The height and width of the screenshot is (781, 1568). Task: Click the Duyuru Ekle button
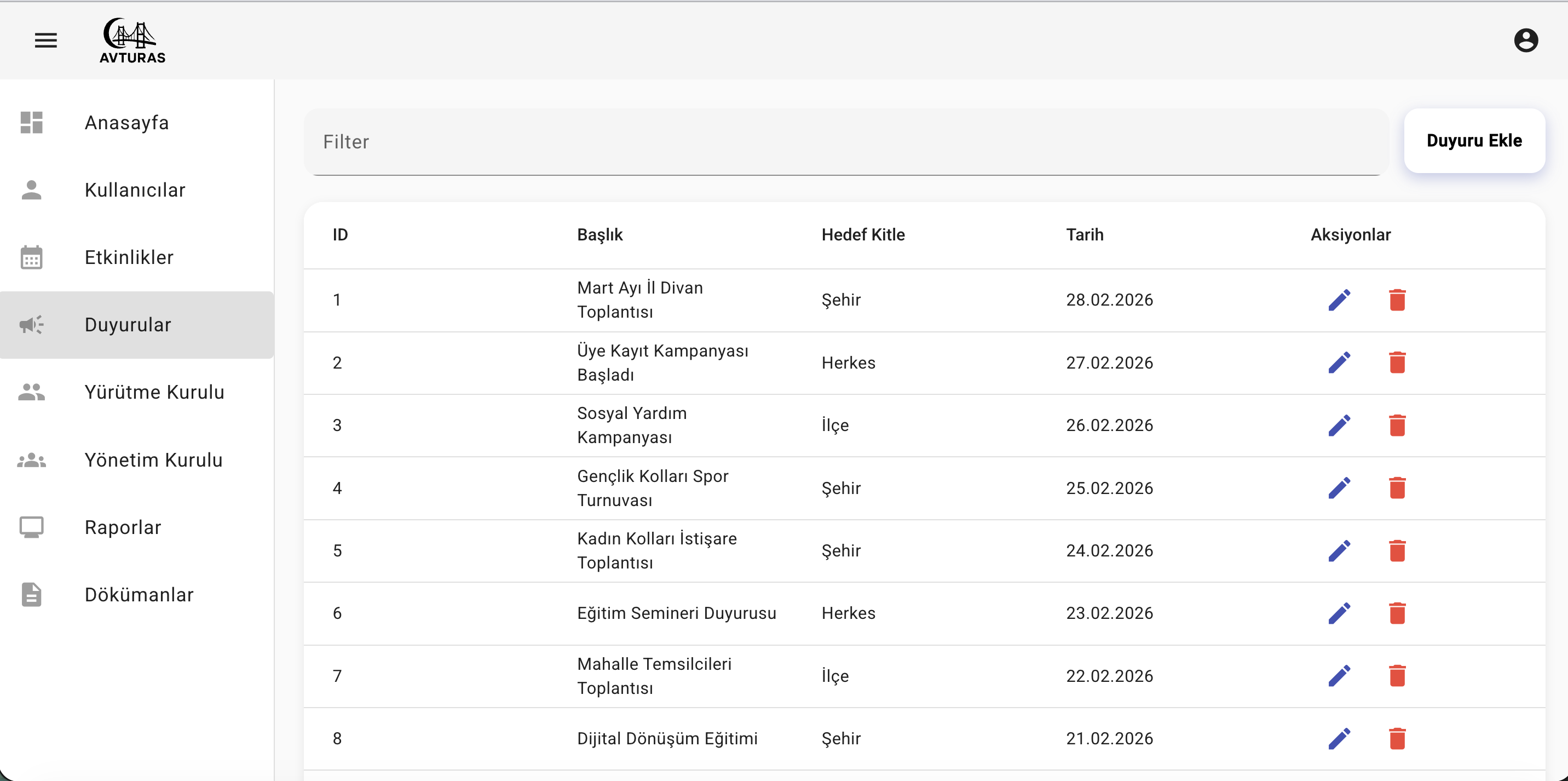1474,141
